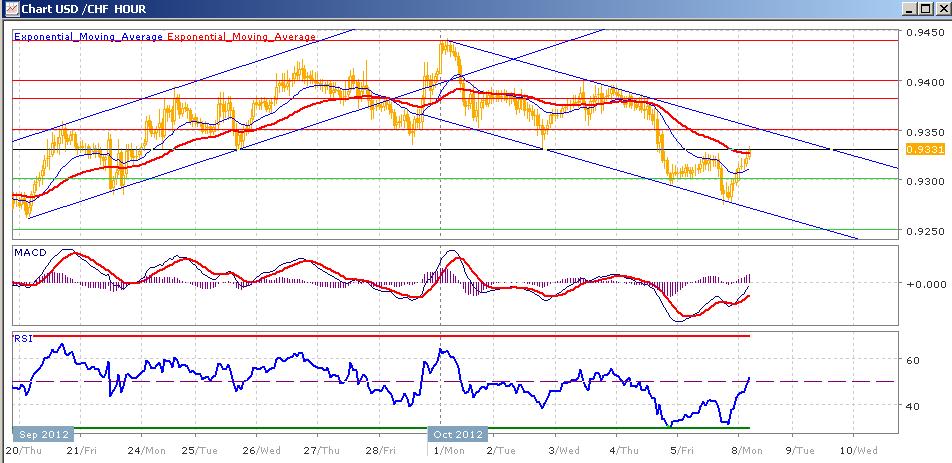Click the 20/Thu date label
This screenshot has height=463, width=952.
tap(22, 450)
